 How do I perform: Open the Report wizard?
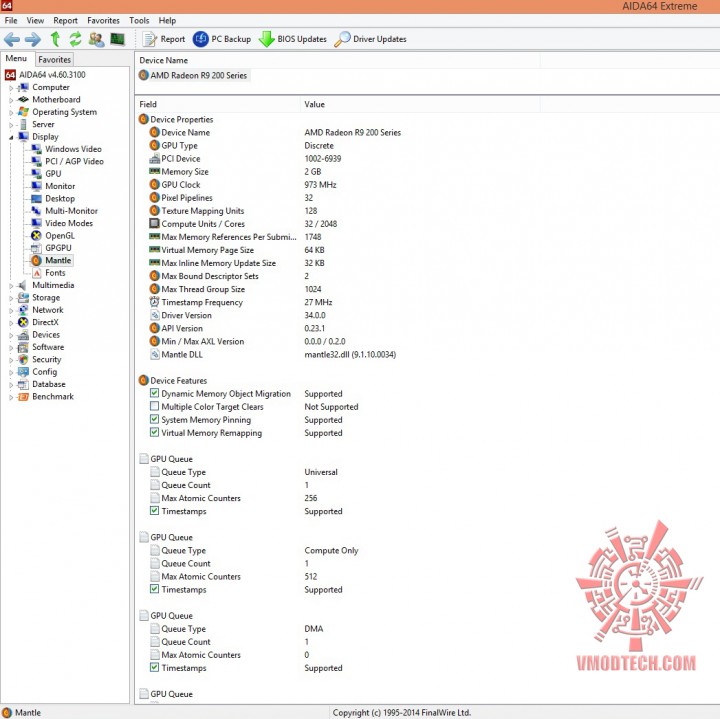click(x=163, y=39)
